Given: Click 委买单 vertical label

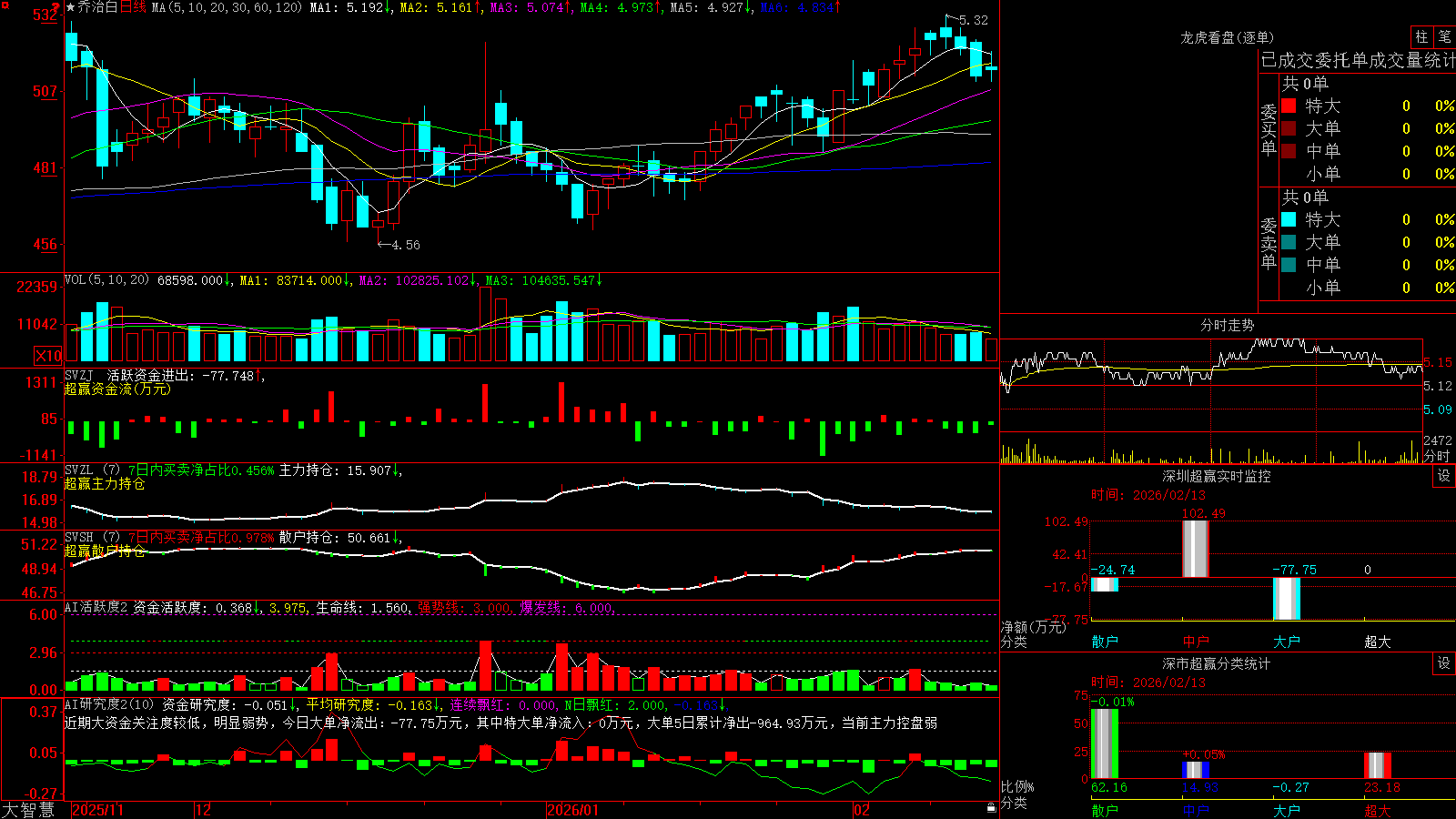Looking at the screenshot, I should pyautogui.click(x=1269, y=129).
